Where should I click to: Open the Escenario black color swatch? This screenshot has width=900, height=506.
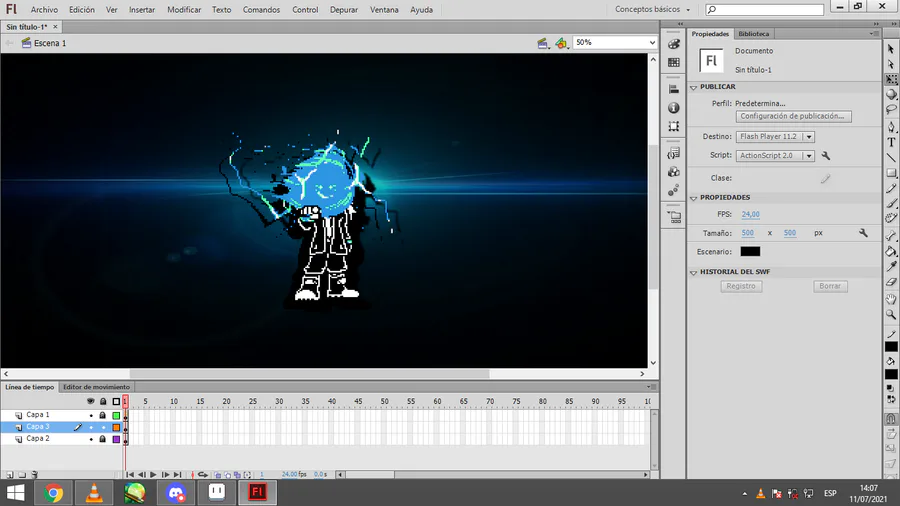[x=750, y=252]
